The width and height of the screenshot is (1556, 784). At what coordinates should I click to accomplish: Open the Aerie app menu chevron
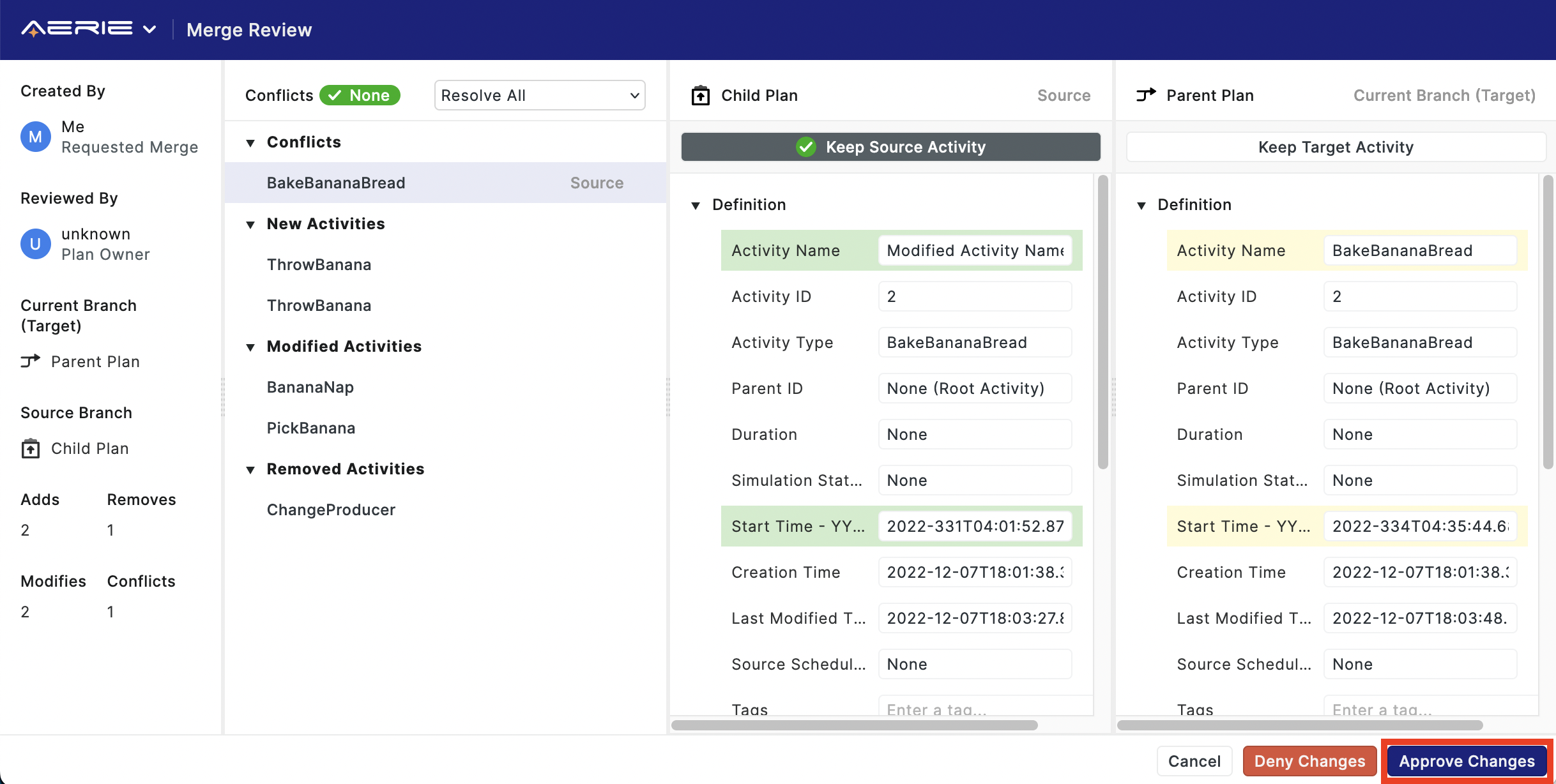tap(149, 29)
